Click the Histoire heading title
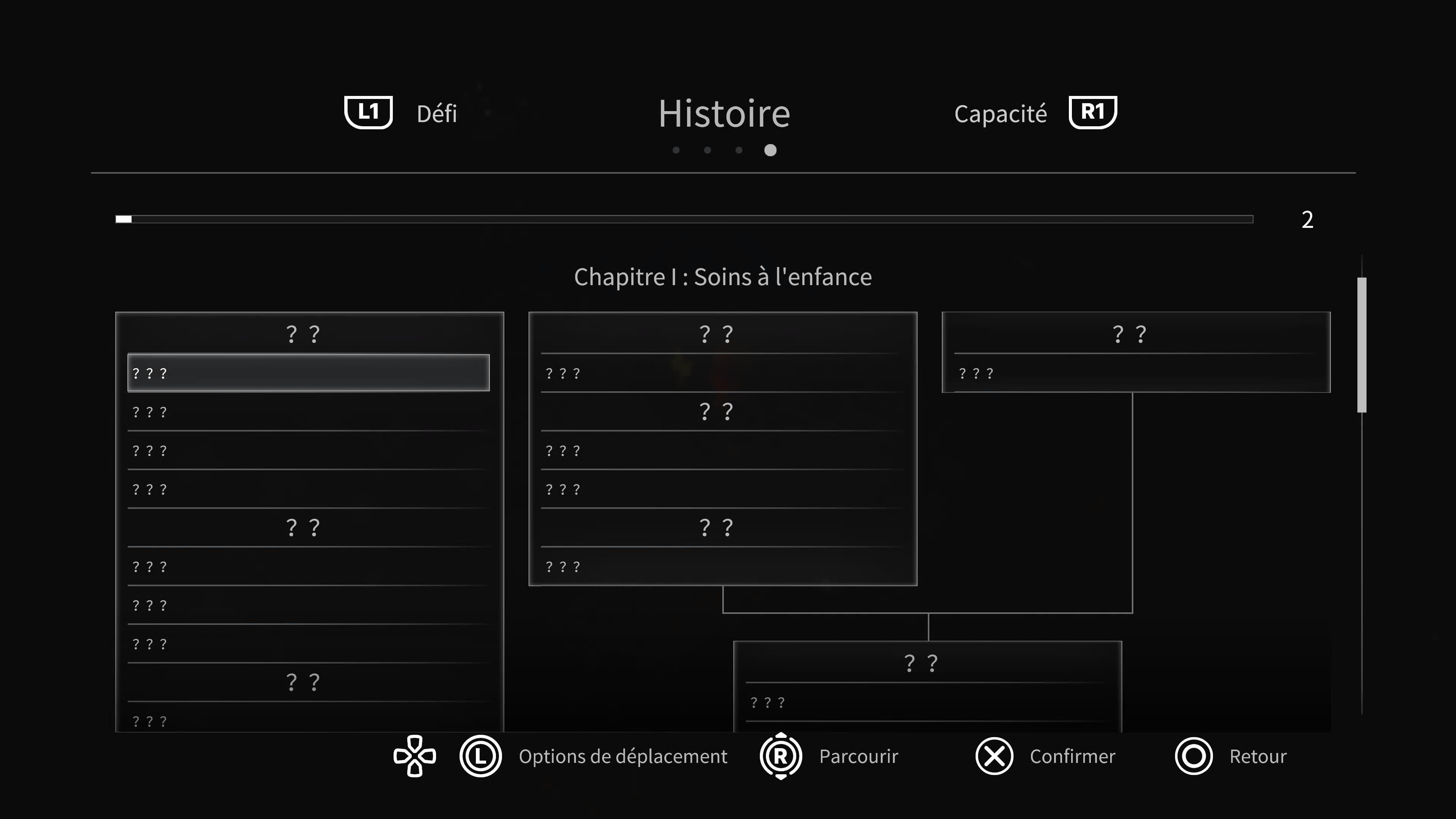 (724, 114)
